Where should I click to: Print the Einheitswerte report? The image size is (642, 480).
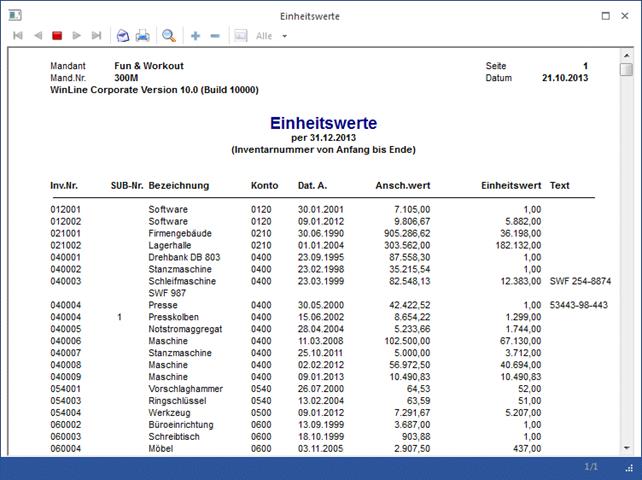(x=143, y=36)
